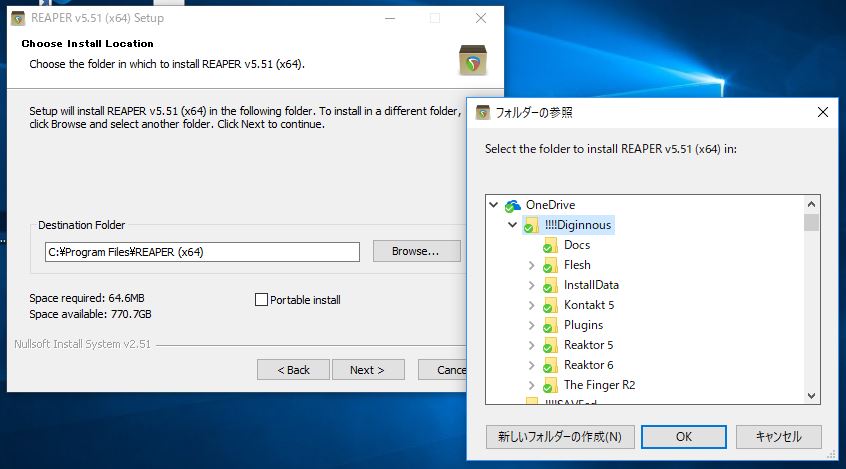Select the Docs folder label
This screenshot has width=846, height=469.
coord(577,244)
